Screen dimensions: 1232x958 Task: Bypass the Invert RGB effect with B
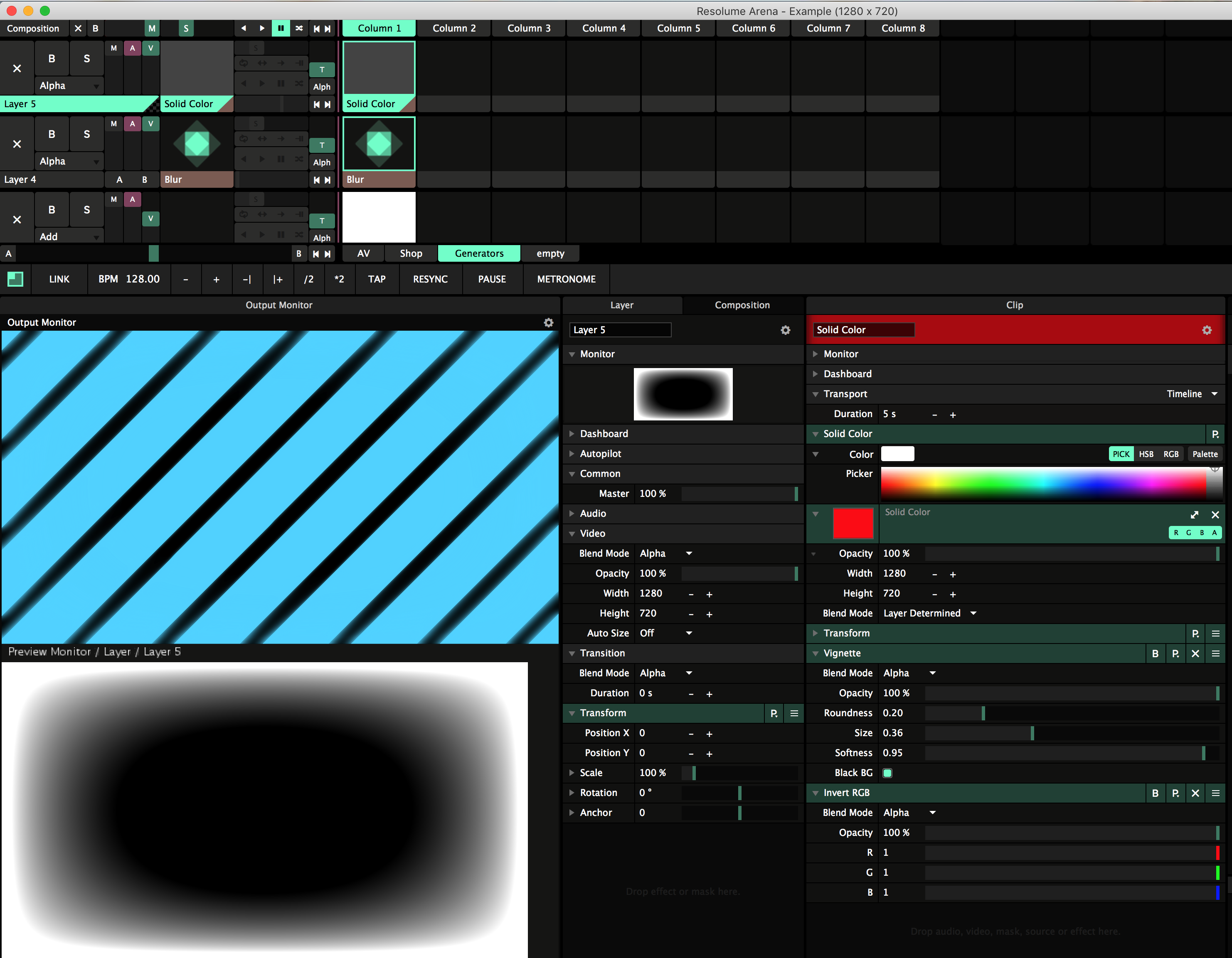pyautogui.click(x=1155, y=793)
